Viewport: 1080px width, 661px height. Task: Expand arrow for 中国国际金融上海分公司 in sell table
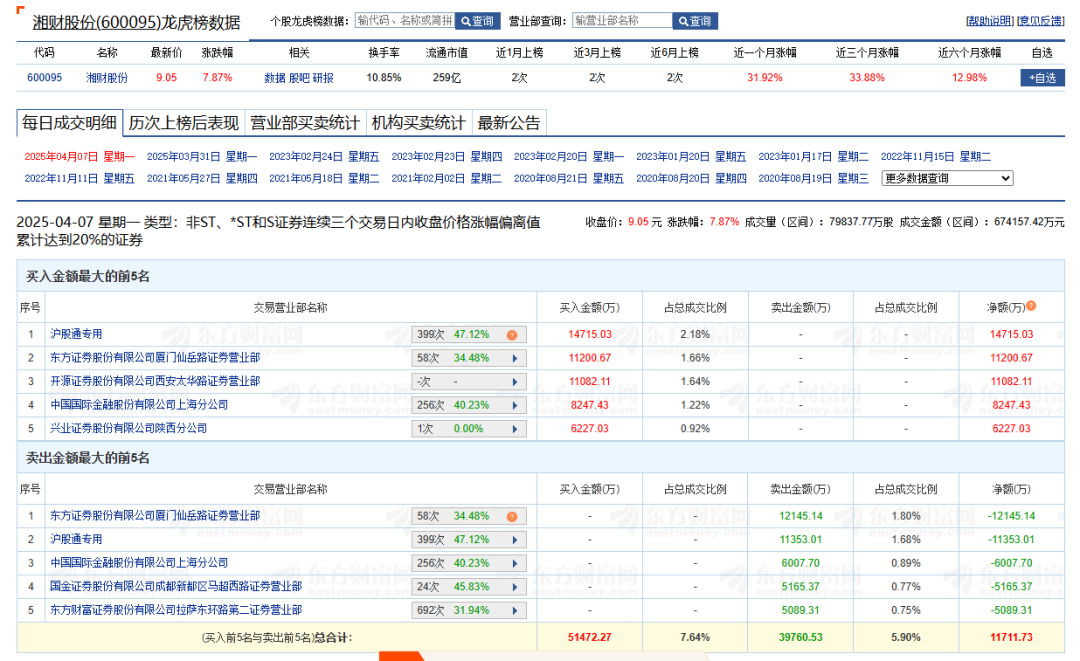point(515,564)
